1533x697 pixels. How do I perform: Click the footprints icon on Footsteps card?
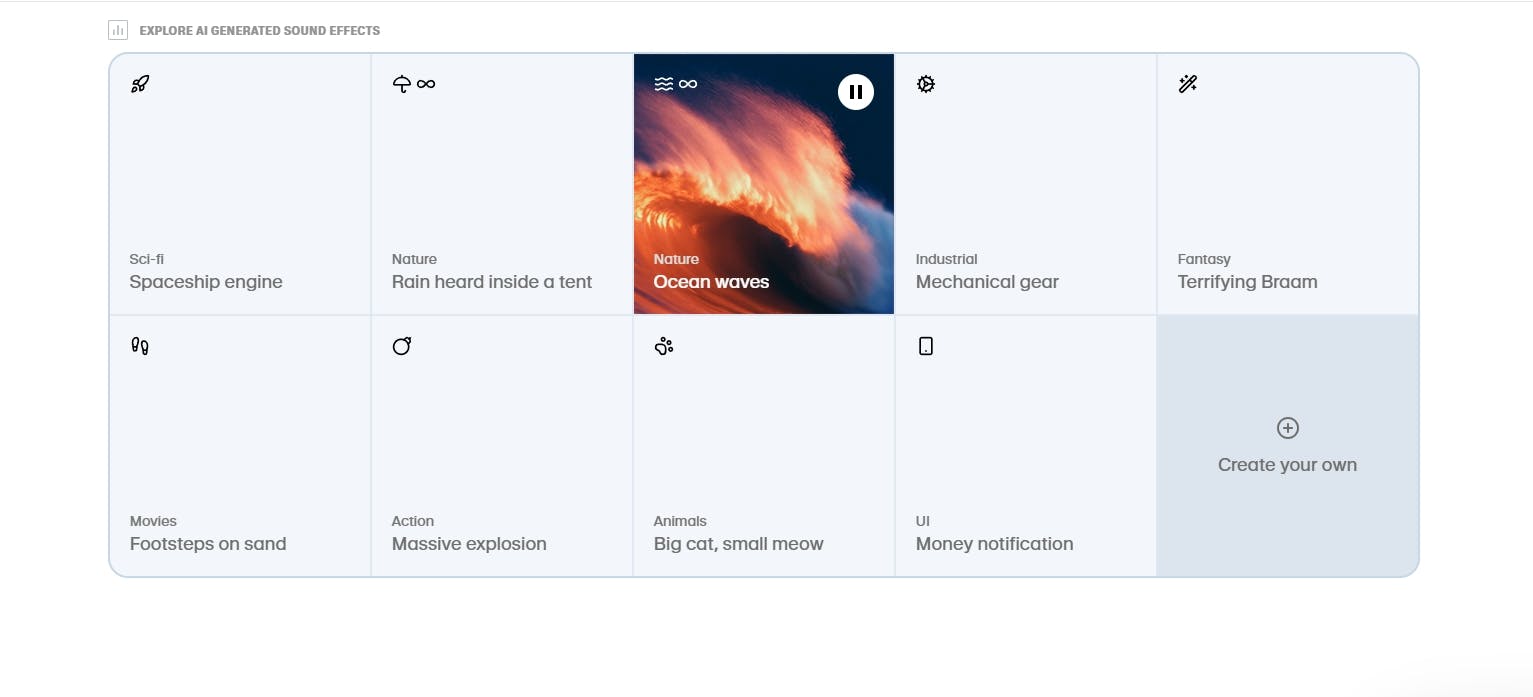pyautogui.click(x=140, y=346)
